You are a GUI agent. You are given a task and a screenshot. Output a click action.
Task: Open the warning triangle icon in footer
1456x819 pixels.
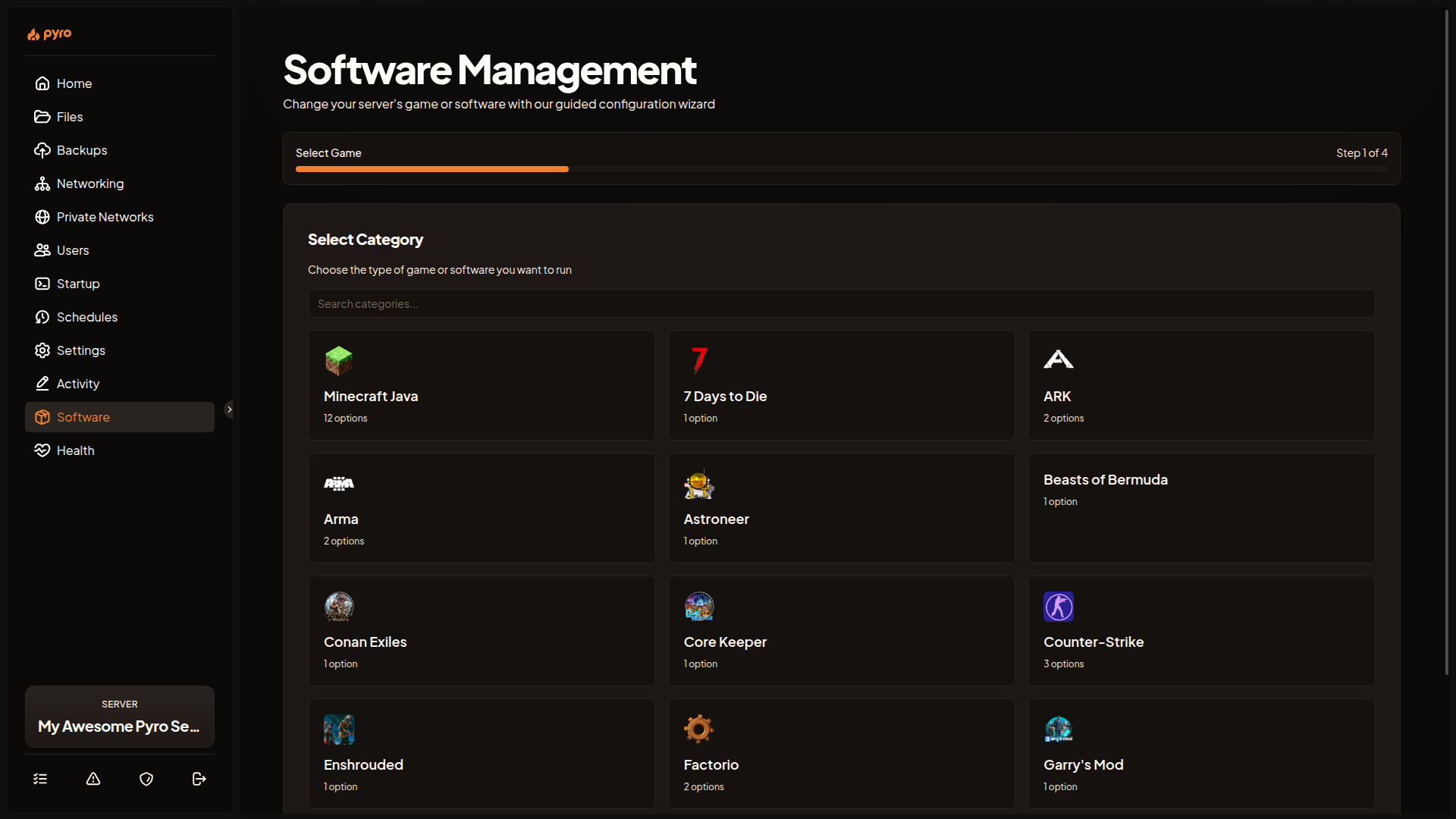pos(93,779)
